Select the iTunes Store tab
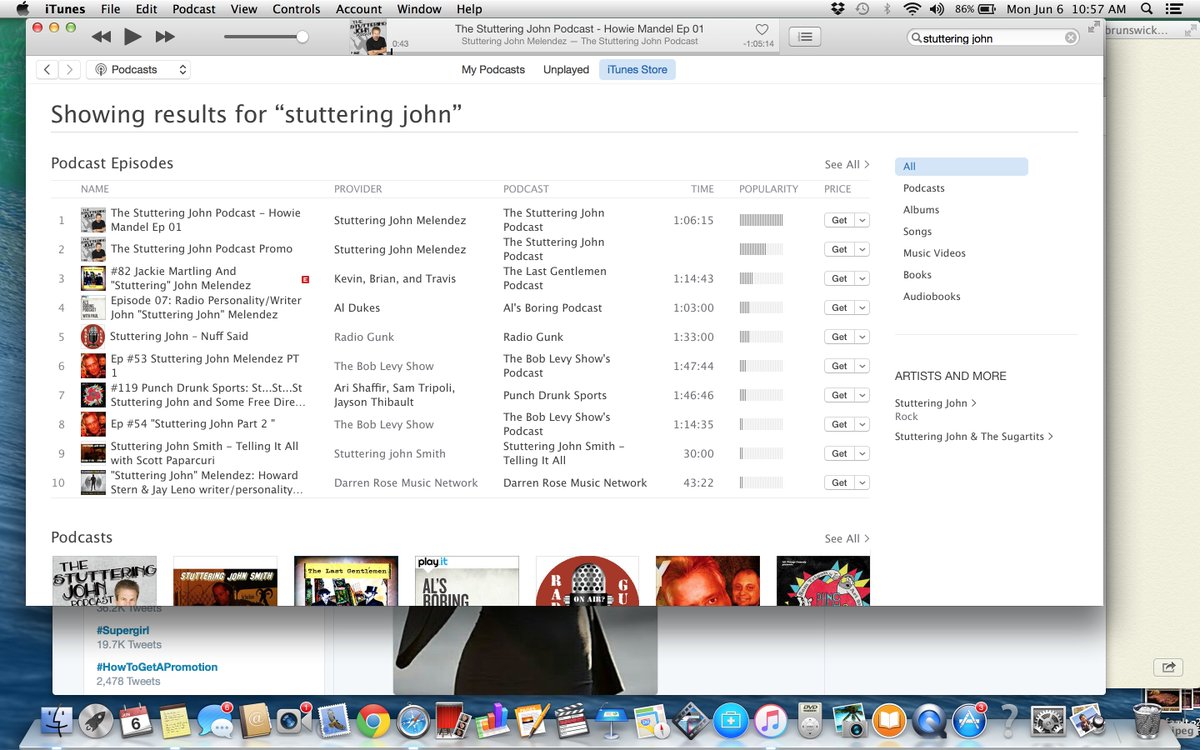 pyautogui.click(x=637, y=70)
